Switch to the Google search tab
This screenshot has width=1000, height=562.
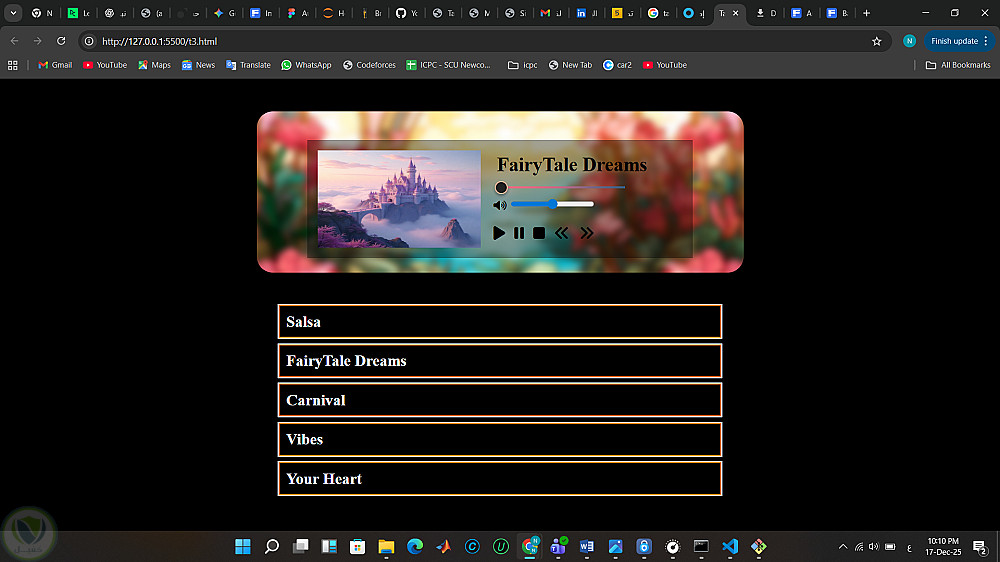659,13
